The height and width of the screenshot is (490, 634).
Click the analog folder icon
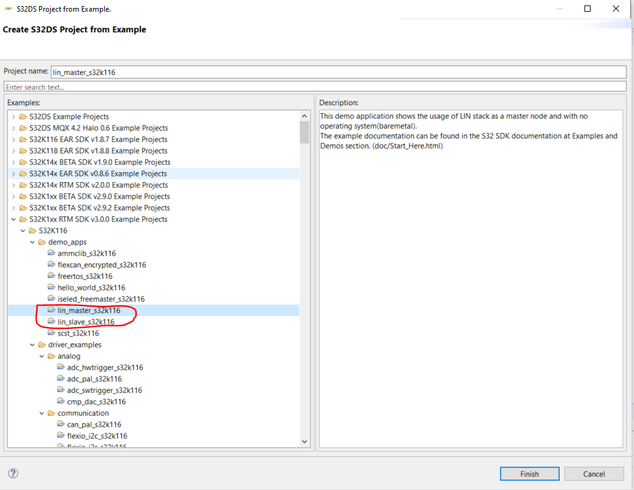click(x=51, y=356)
